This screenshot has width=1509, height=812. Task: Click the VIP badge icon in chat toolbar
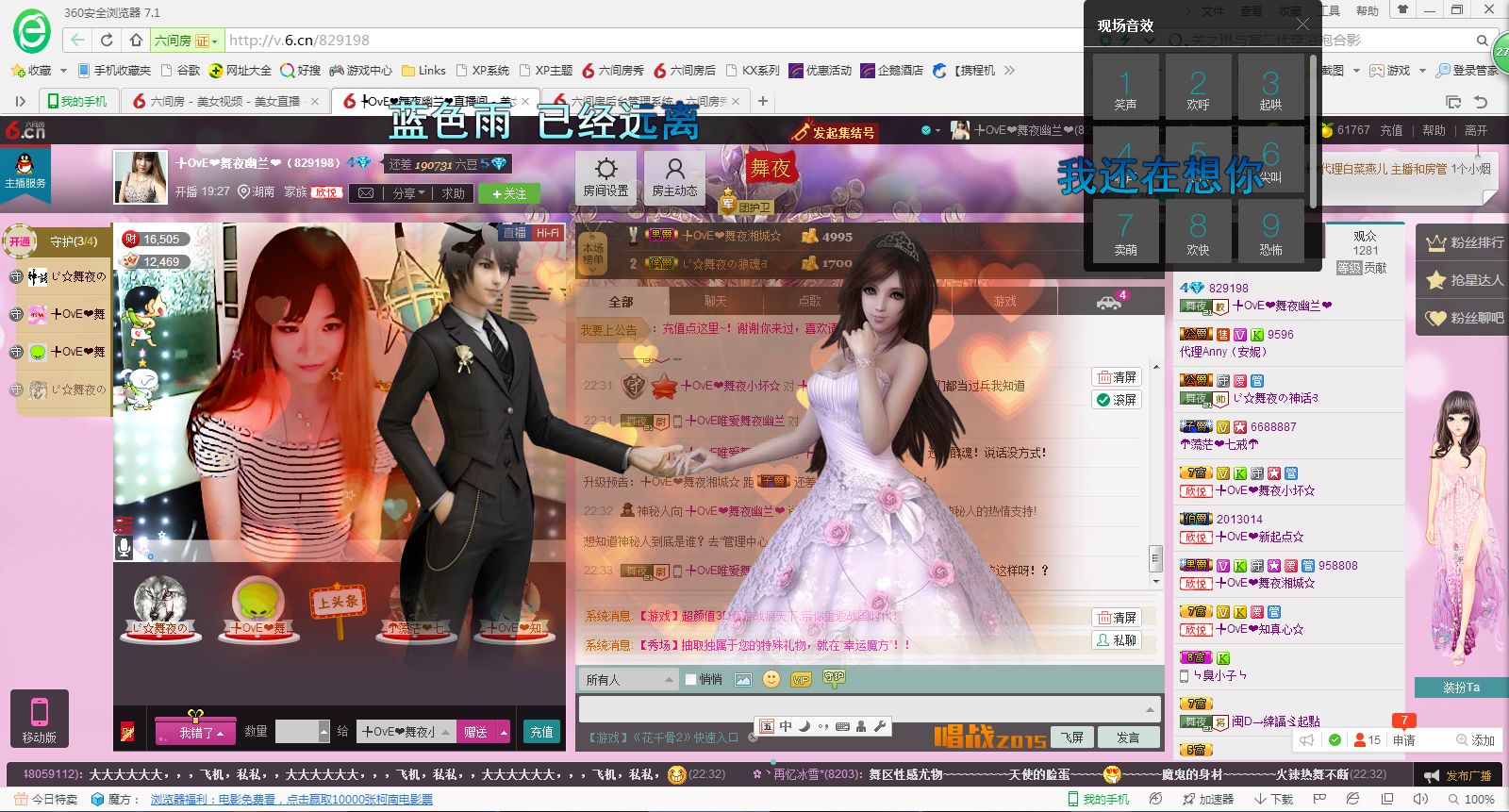tap(802, 679)
